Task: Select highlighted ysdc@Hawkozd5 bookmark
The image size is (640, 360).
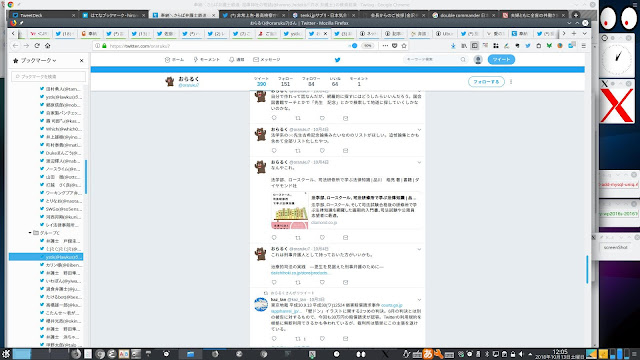Action: coord(46,257)
